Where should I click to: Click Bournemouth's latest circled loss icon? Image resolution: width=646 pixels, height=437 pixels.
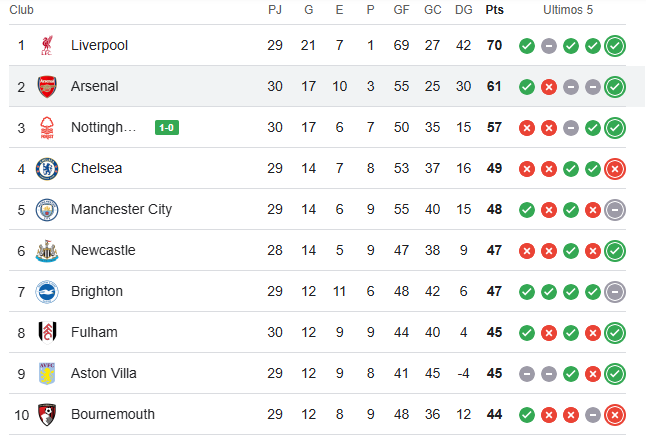point(615,414)
